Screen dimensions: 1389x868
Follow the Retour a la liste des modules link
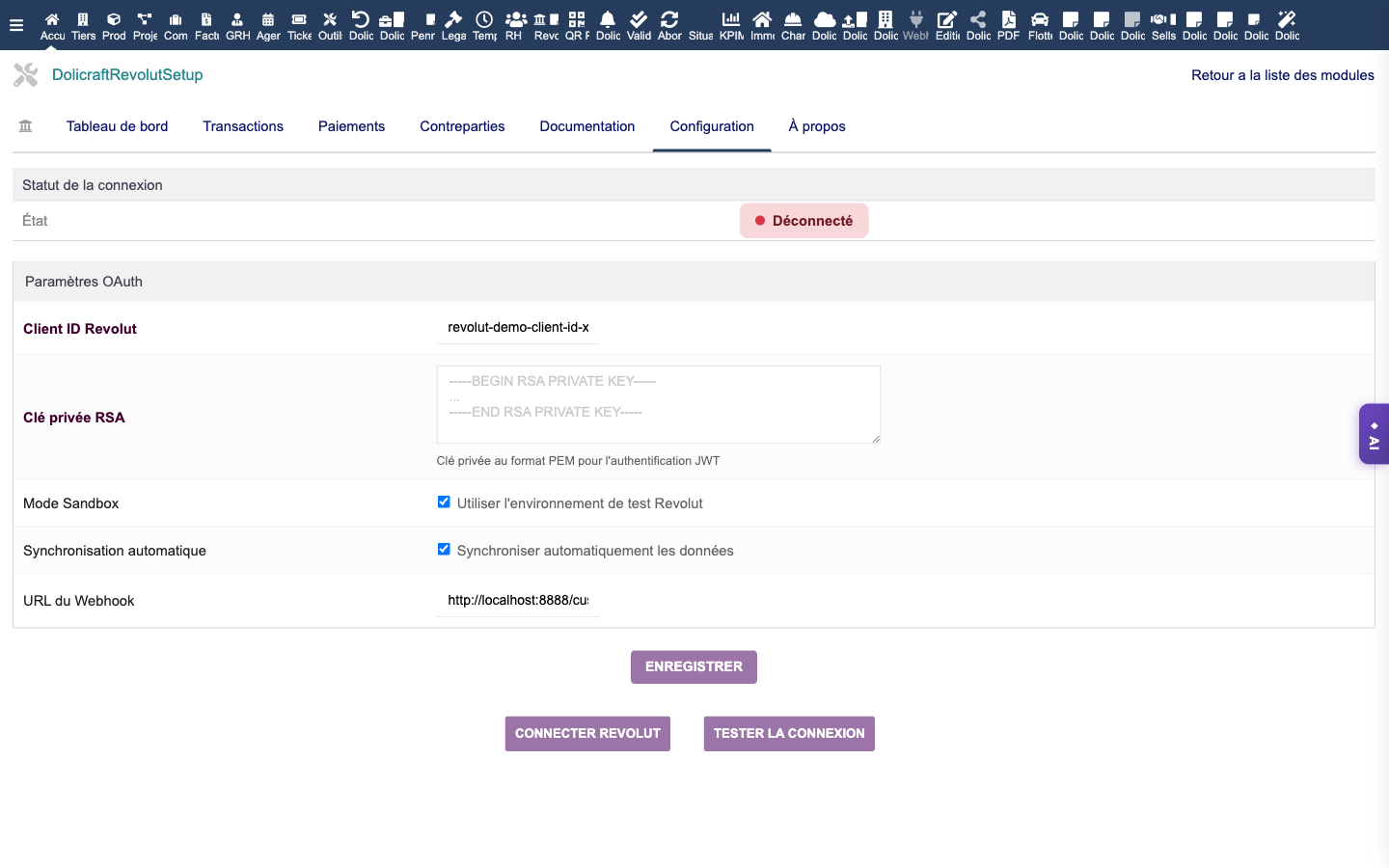(x=1283, y=75)
